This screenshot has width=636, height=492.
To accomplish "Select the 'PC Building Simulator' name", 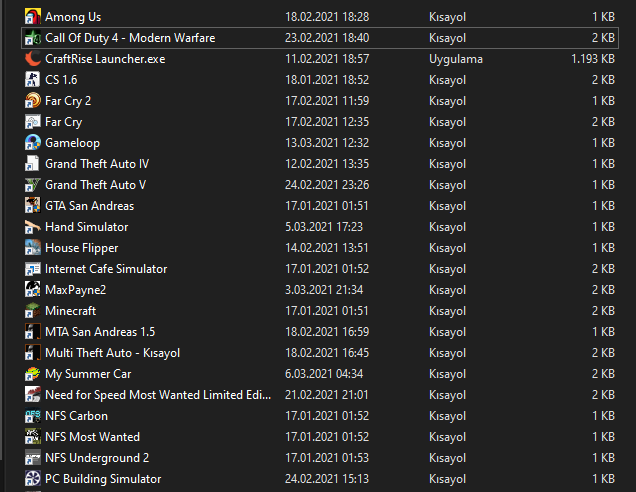I will click(103, 479).
